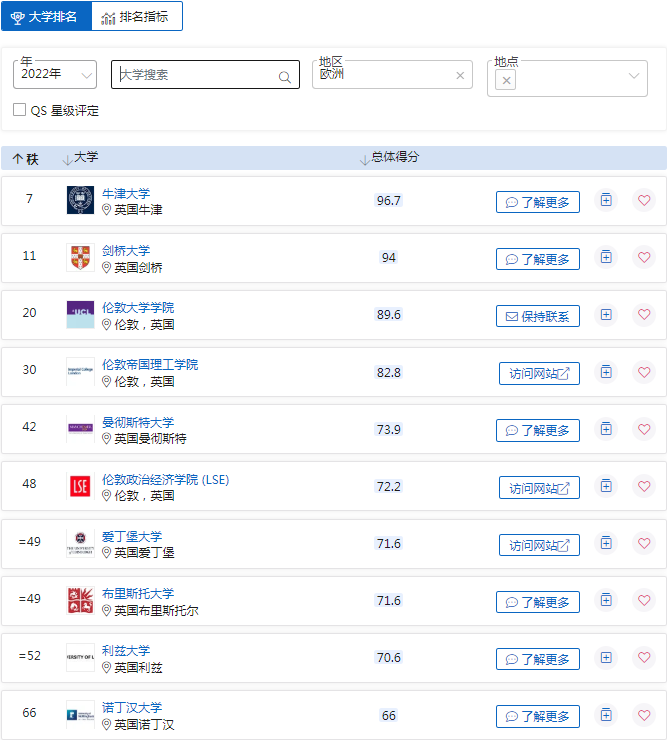Favorite 剑桥大学 with heart icon
667x740 pixels.
[x=644, y=258]
